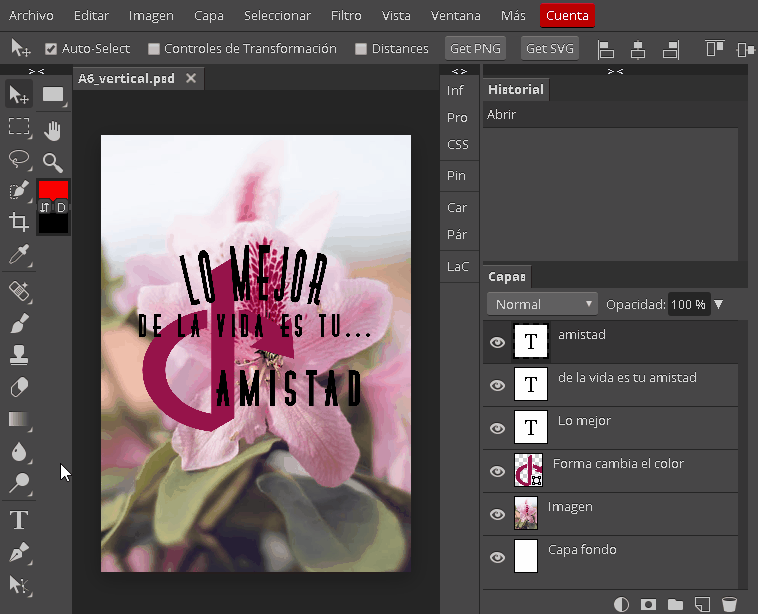Open the Filtro menu
The height and width of the screenshot is (614, 758).
pyautogui.click(x=346, y=16)
